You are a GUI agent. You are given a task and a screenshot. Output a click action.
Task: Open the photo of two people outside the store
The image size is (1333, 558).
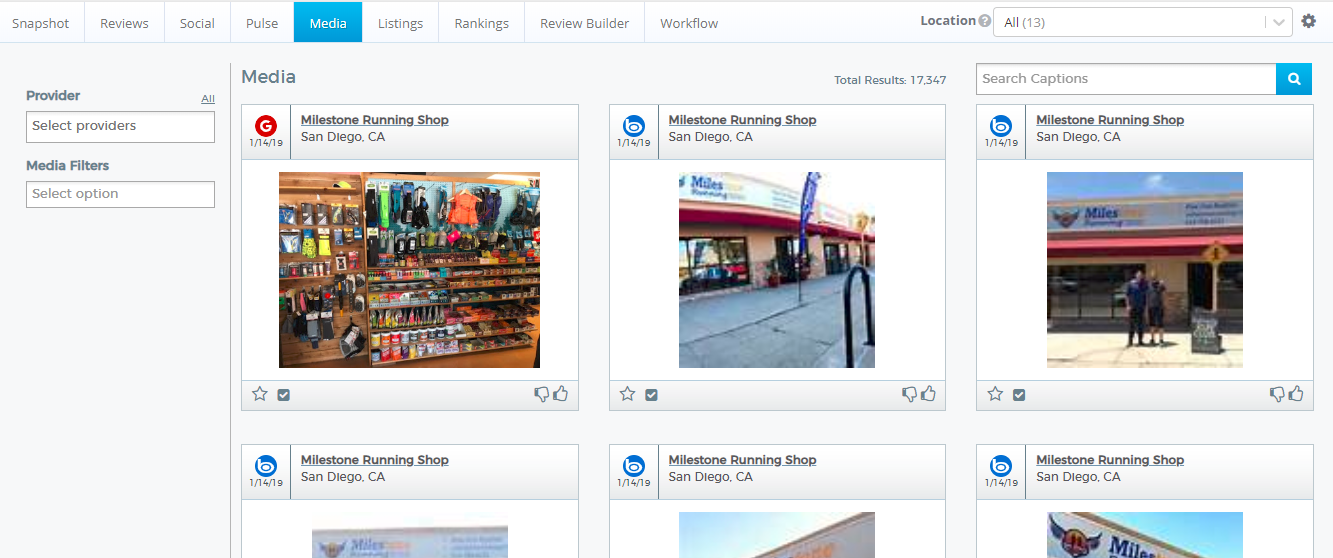pyautogui.click(x=1145, y=270)
